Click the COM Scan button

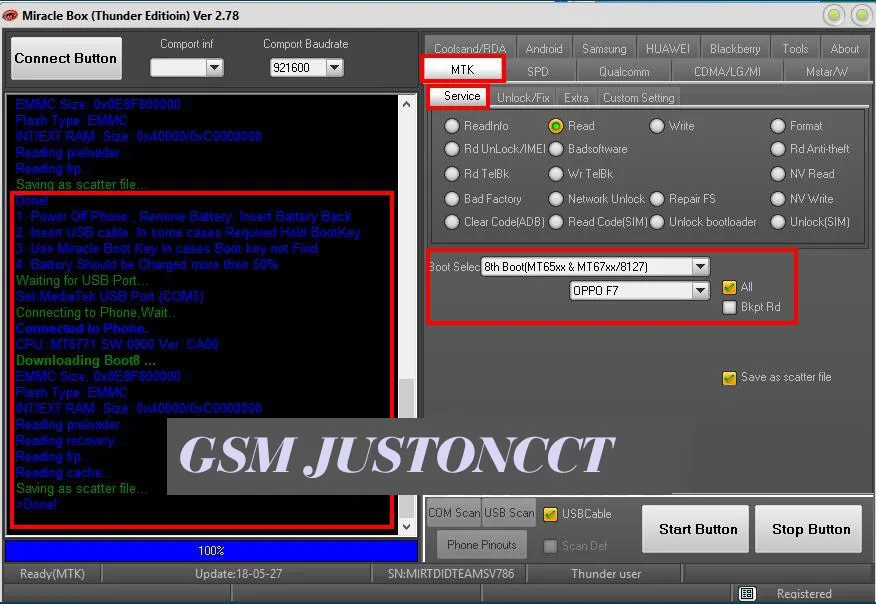[454, 512]
